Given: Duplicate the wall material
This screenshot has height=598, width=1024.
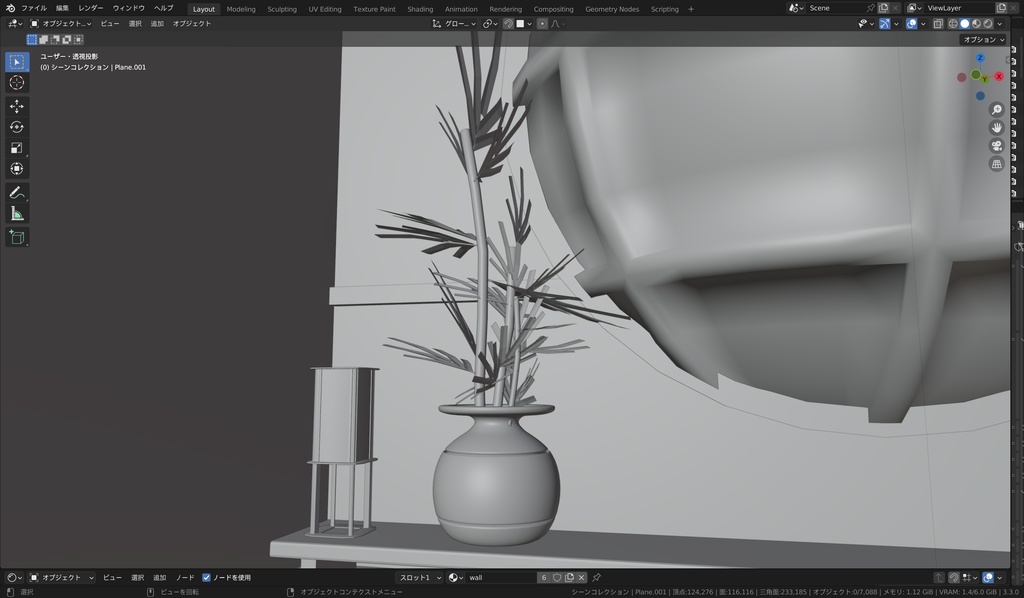Looking at the screenshot, I should (x=569, y=578).
